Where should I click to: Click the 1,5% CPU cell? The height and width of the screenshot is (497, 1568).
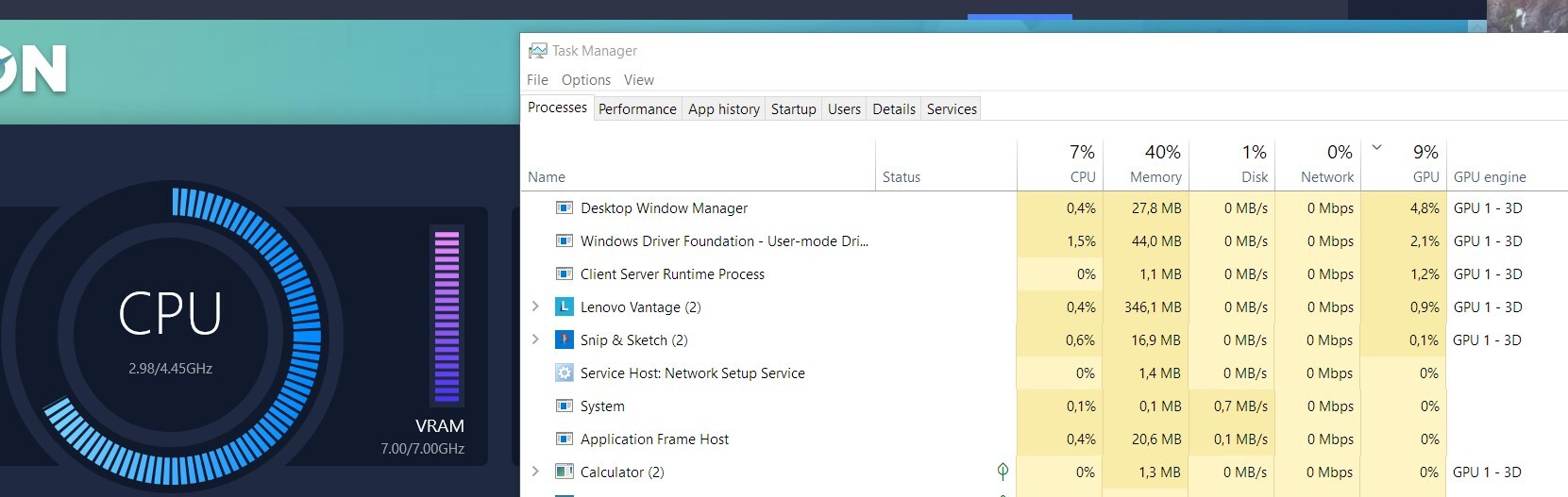coord(1059,240)
